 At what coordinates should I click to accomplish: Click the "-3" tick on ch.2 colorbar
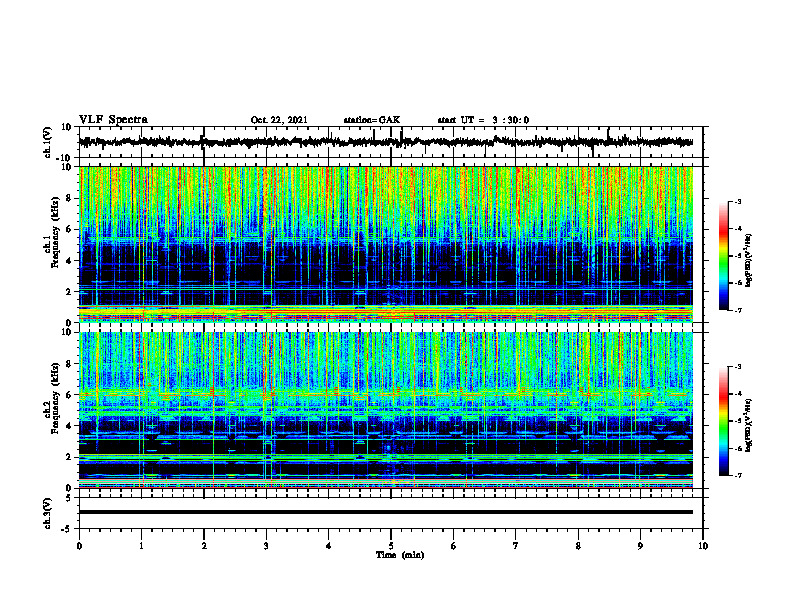pos(738,367)
